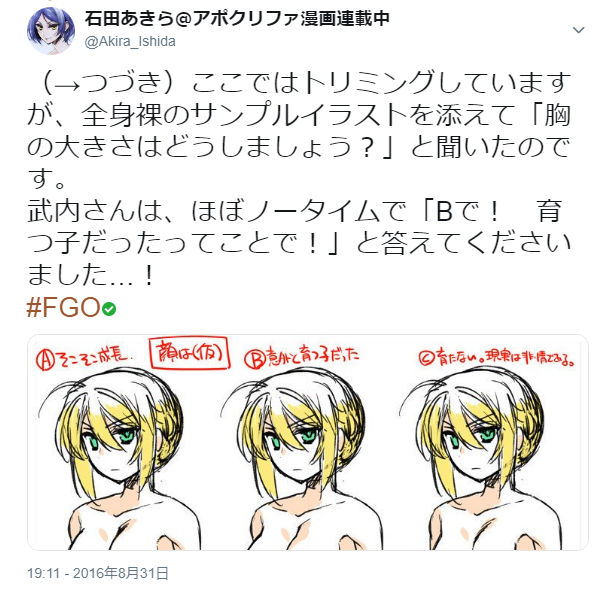Click the tweet body text paragraph

click(x=299, y=179)
